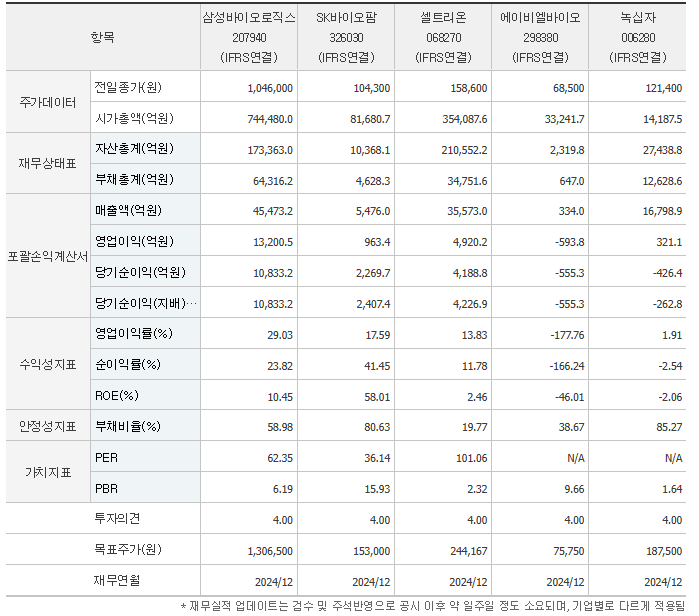This screenshot has height=616, width=699.
Task: Select the 15.93 PBR value
Action: pos(377,489)
